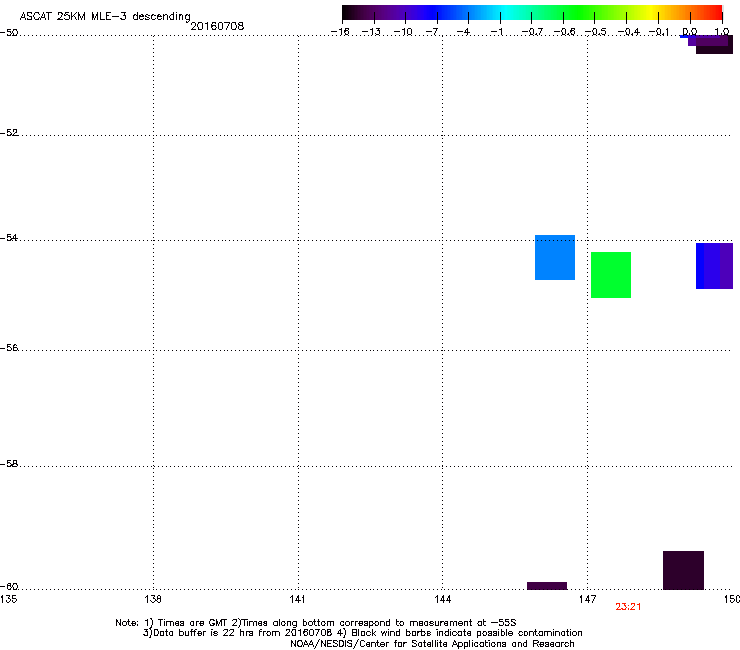Click the longitude axis label 135
This screenshot has height=650, width=740.
point(8,599)
